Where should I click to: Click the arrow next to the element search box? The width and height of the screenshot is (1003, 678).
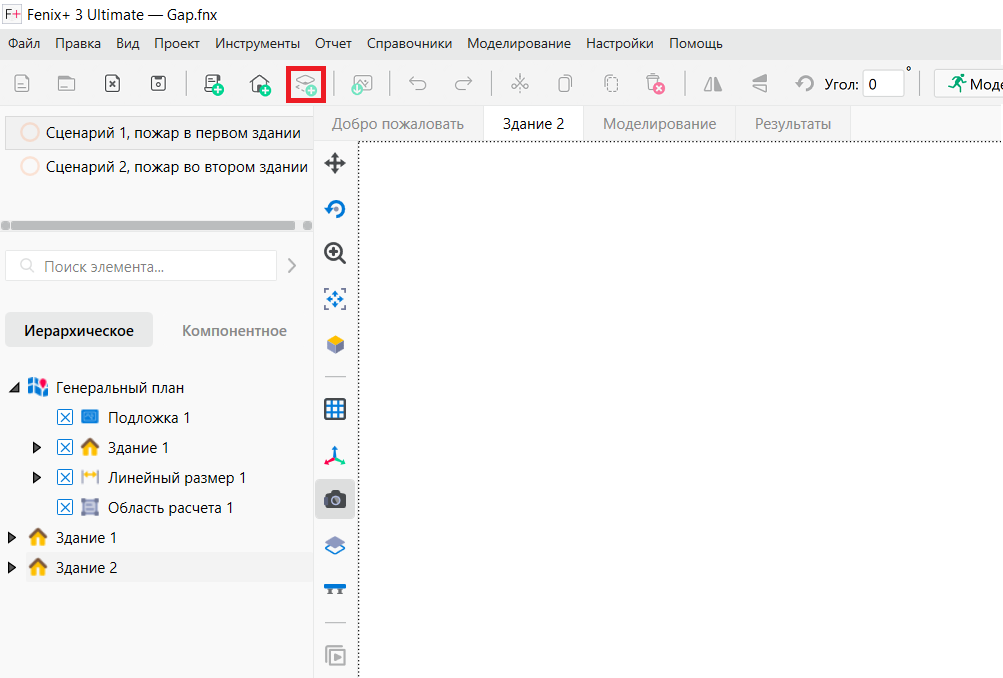[292, 265]
